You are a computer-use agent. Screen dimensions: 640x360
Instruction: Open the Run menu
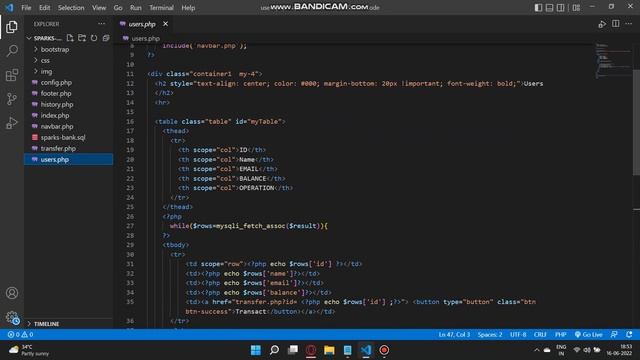coord(136,7)
